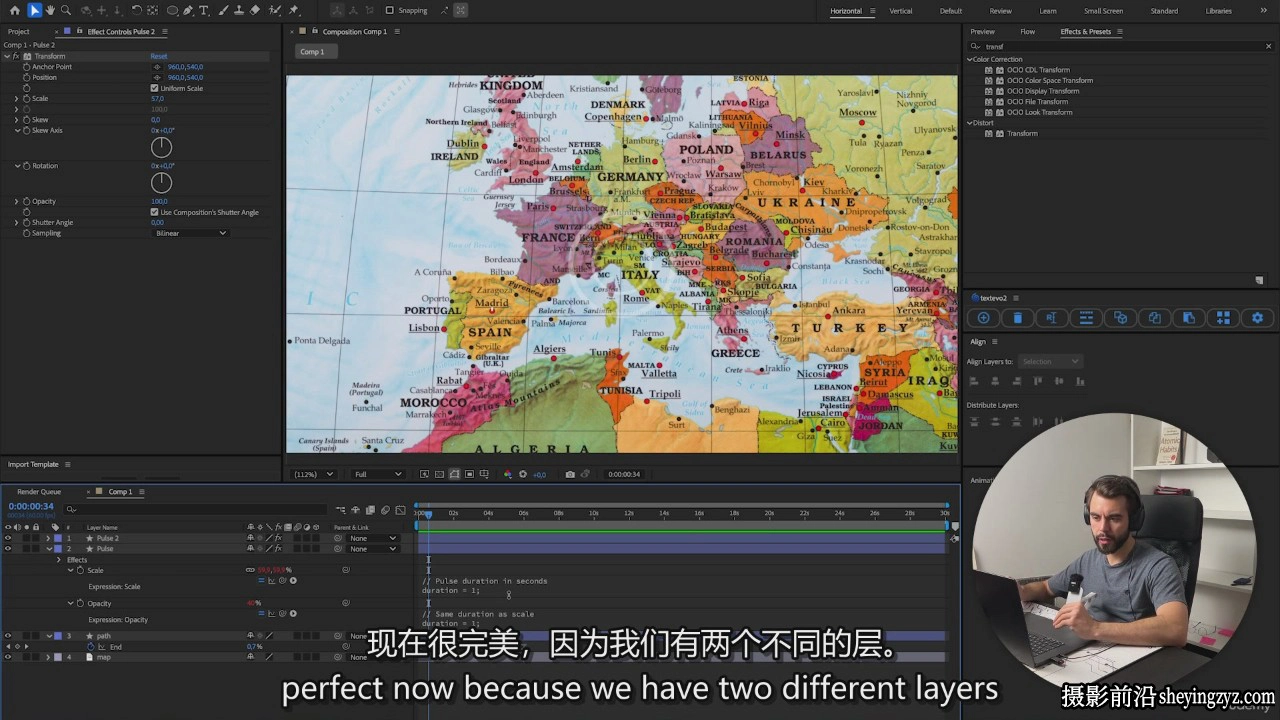Image resolution: width=1280 pixels, height=720 pixels.
Task: Select the Zoom magnifier tool
Action: click(x=66, y=10)
